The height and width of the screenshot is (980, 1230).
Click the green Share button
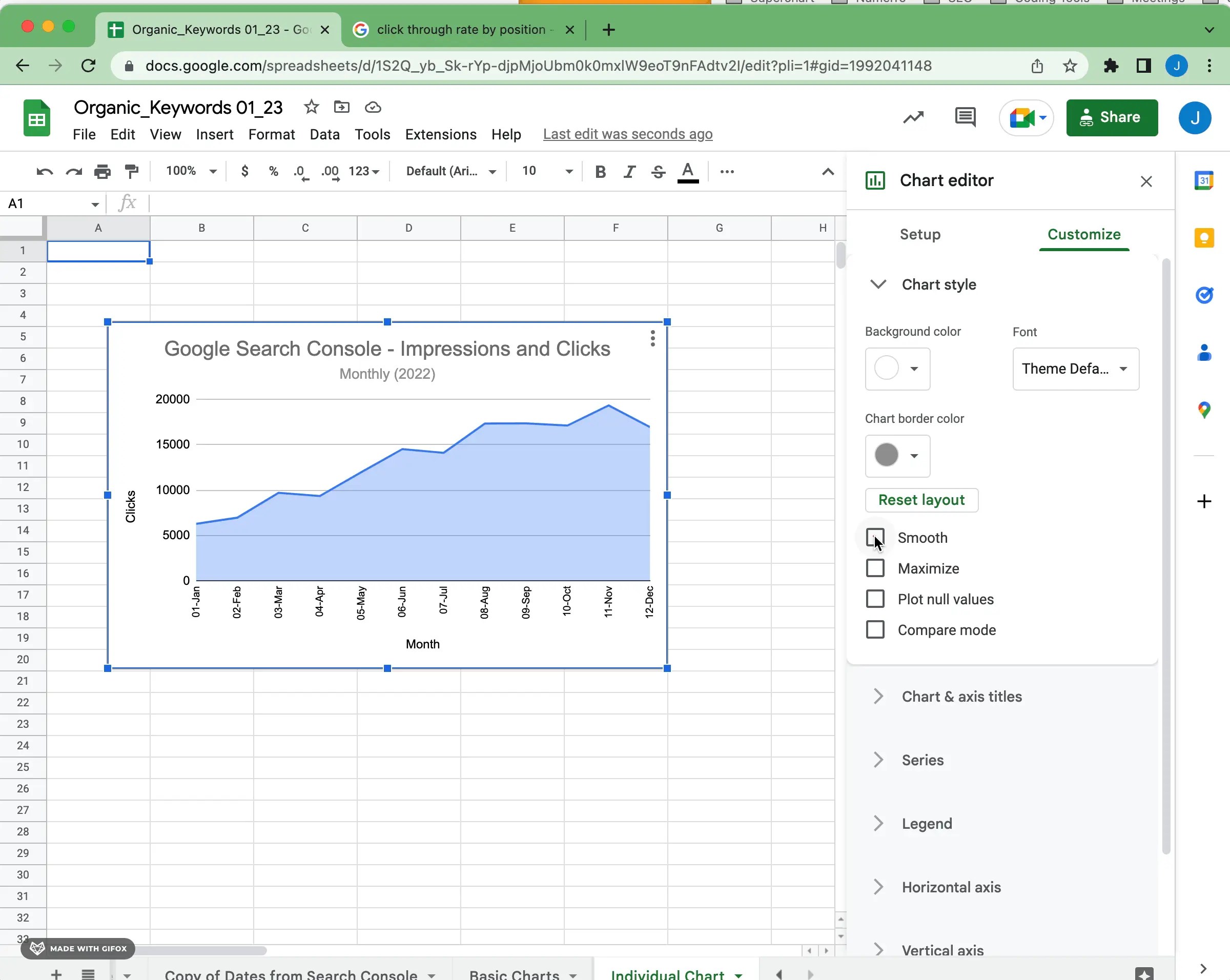pyautogui.click(x=1111, y=117)
